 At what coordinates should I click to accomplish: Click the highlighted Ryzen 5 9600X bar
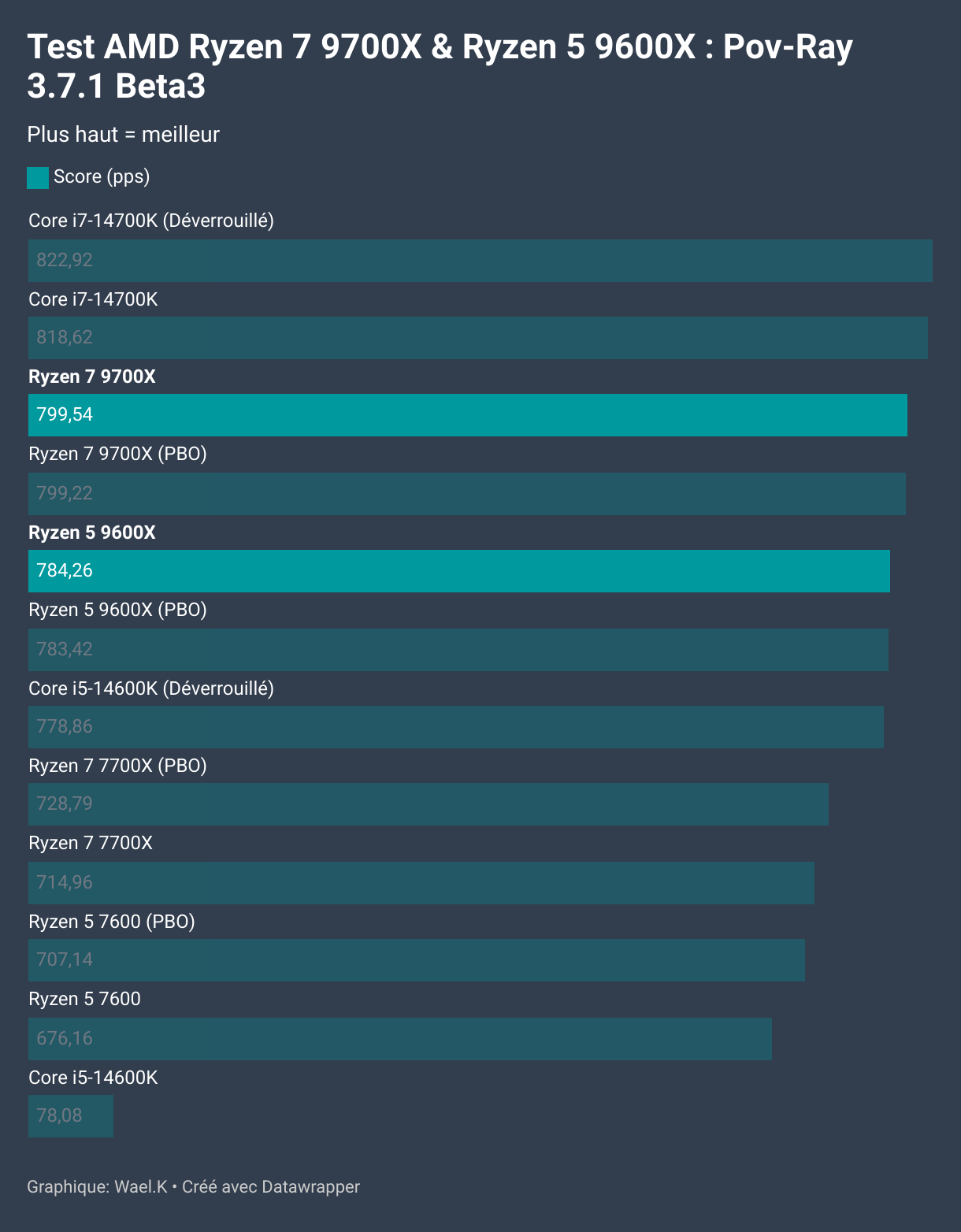point(458,570)
